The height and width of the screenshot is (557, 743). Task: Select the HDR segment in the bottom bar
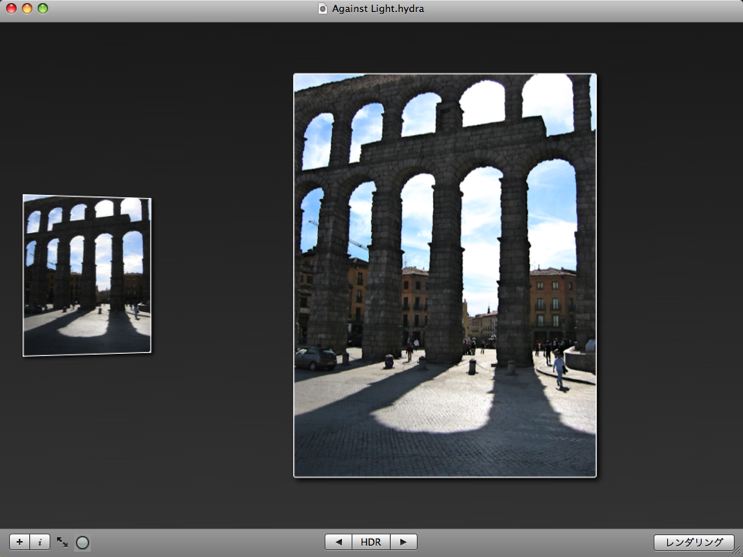[x=370, y=542]
